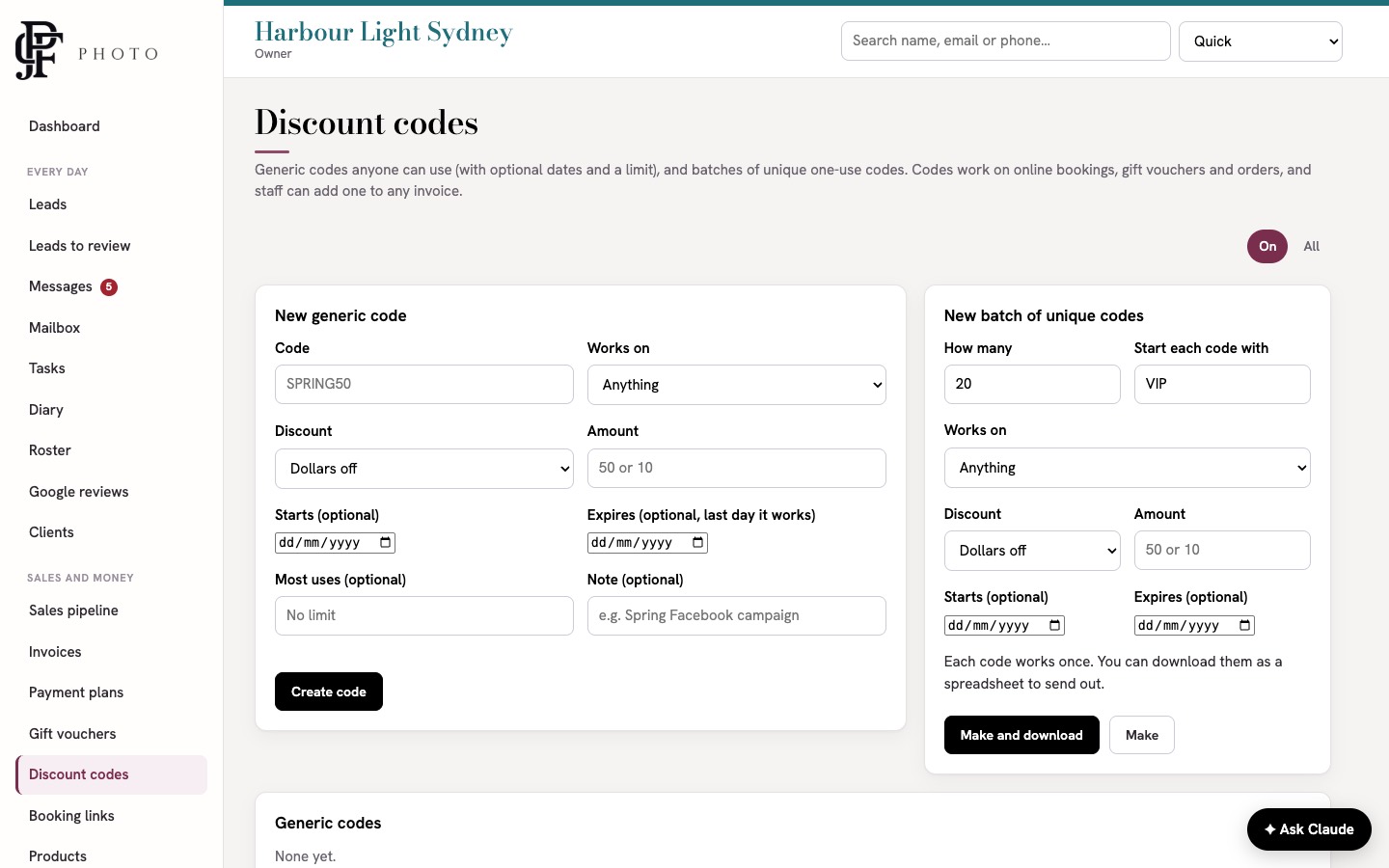
Task: Click generic code Starts date field
Action: tap(335, 543)
